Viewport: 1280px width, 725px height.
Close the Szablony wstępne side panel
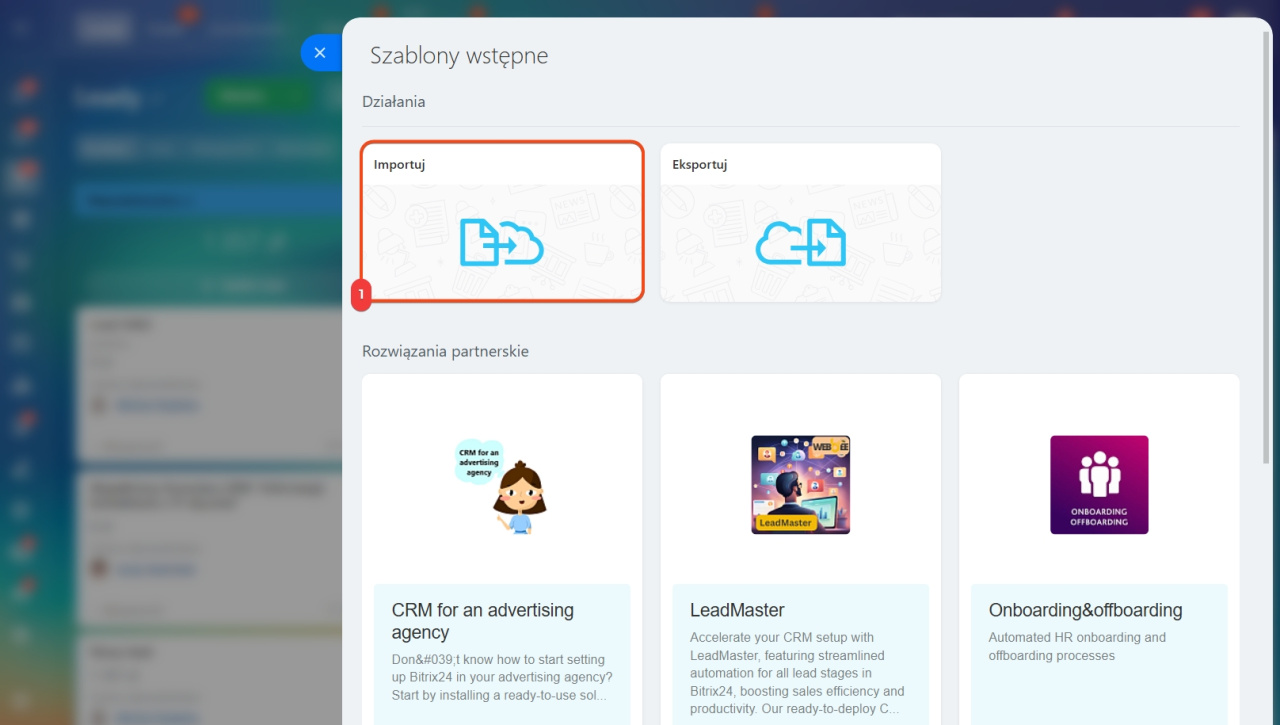(320, 53)
